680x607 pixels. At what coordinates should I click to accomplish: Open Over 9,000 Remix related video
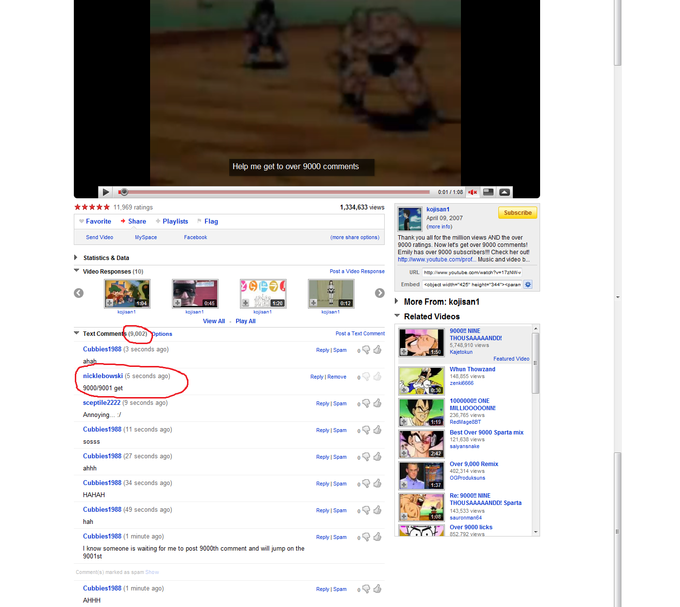474,464
